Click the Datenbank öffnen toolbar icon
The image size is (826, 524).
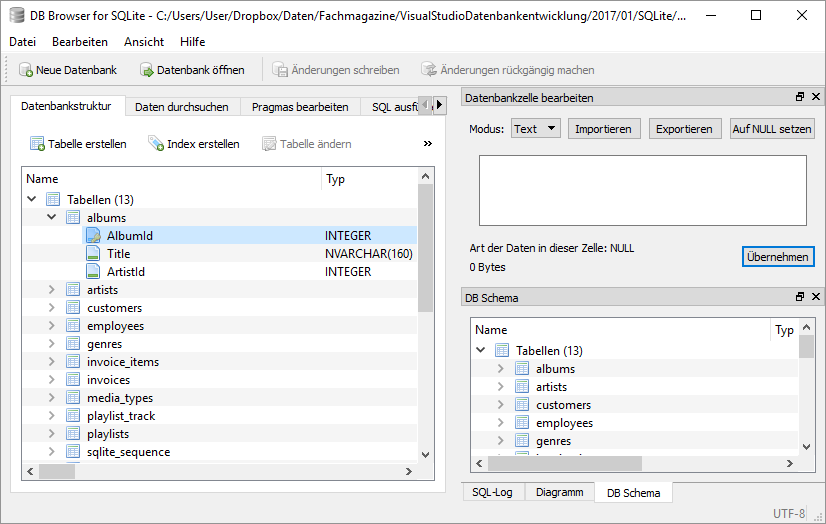point(146,70)
